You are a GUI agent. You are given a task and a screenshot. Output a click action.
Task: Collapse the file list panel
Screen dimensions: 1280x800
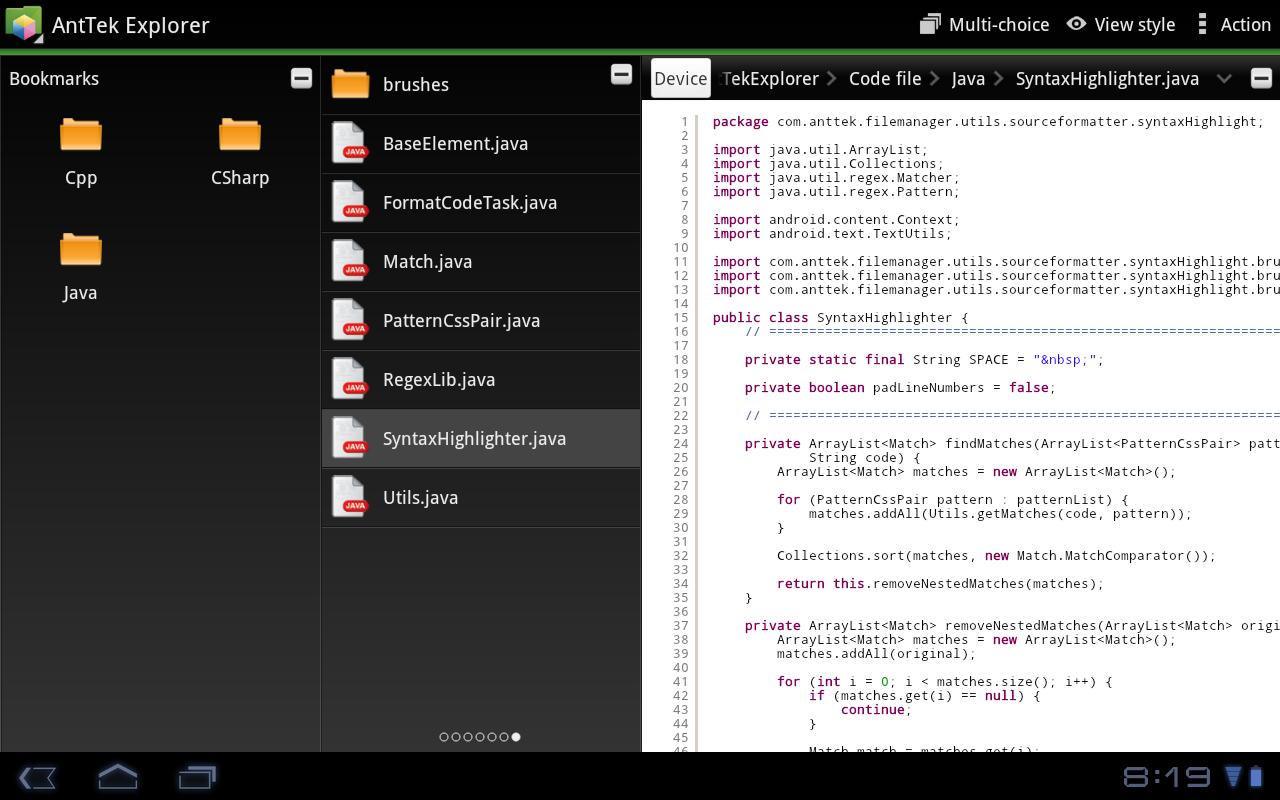click(x=621, y=75)
